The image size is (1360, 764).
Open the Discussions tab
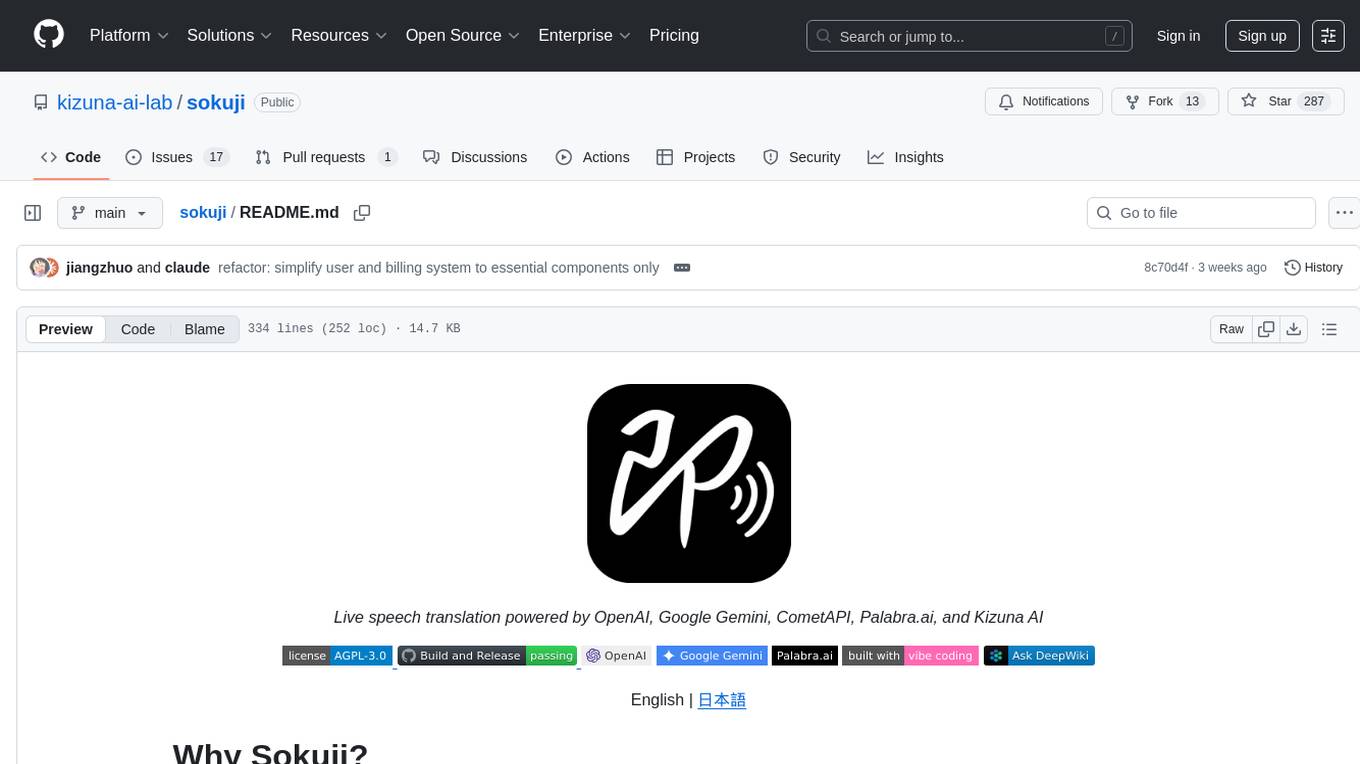coord(475,157)
